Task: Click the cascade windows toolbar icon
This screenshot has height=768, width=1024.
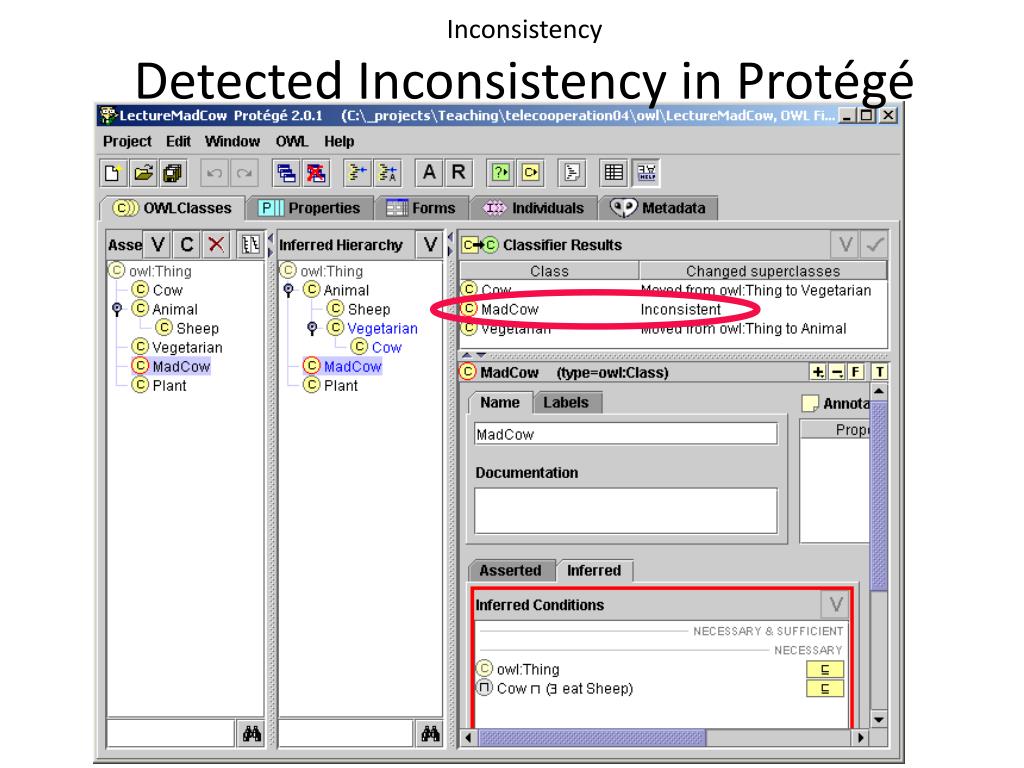Action: pos(286,173)
